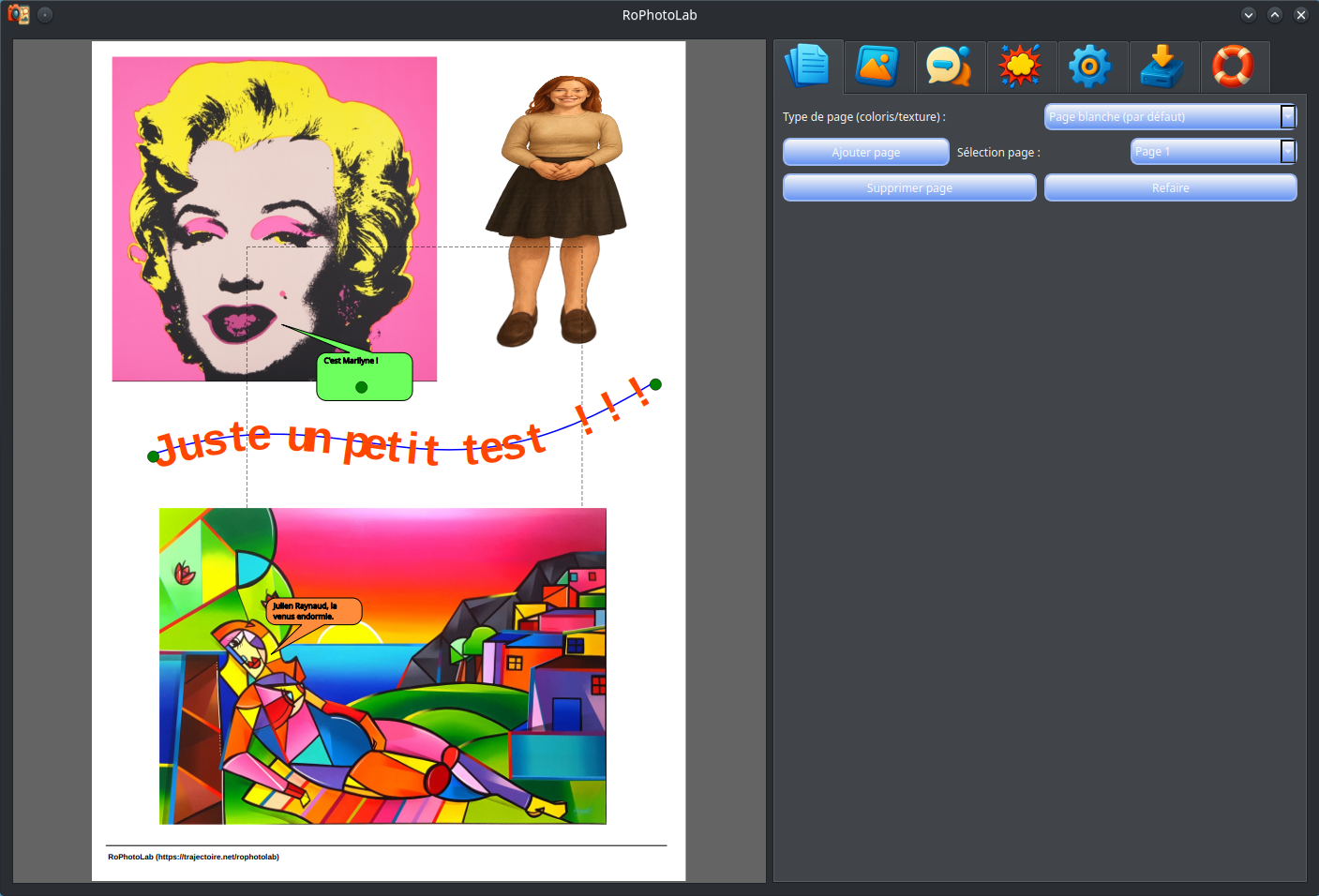Switch to the Images tab with picture icon
The width and height of the screenshot is (1319, 896).
point(878,67)
